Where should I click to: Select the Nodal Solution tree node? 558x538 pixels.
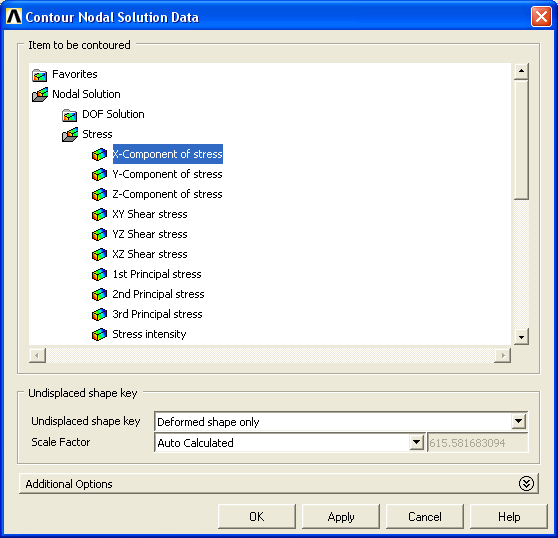click(x=86, y=94)
